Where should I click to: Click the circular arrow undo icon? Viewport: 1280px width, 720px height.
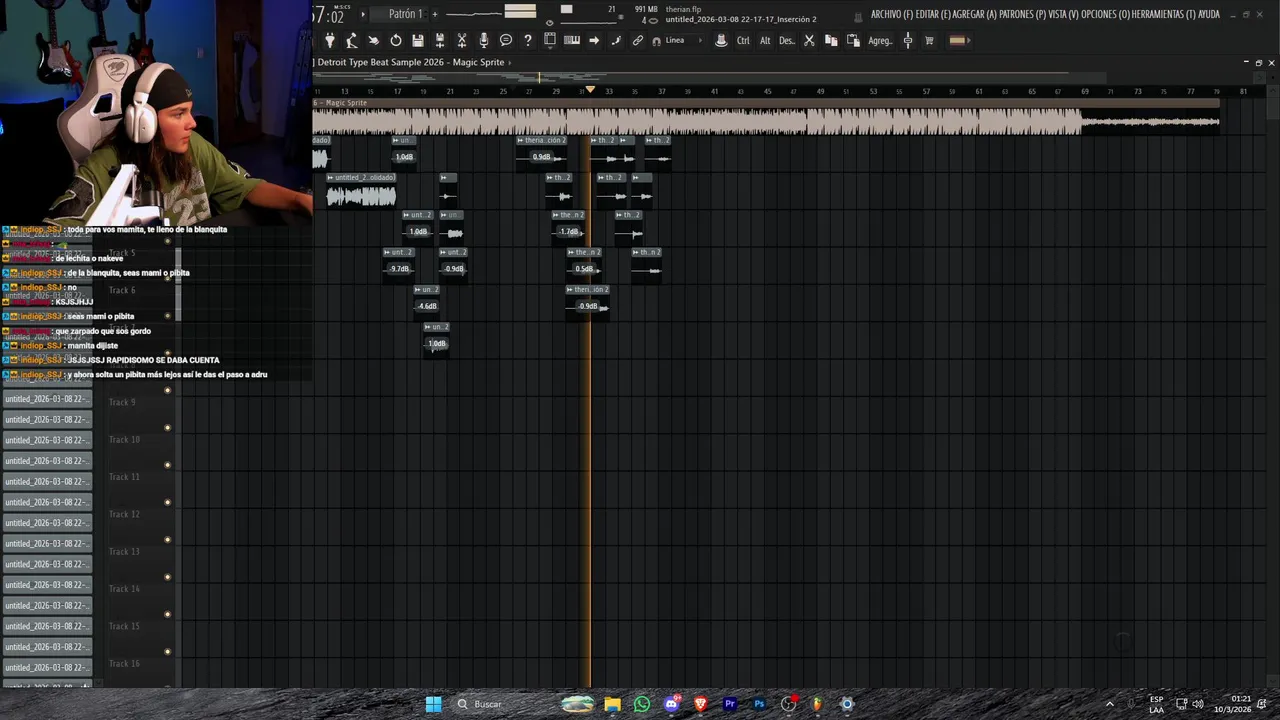(x=396, y=40)
